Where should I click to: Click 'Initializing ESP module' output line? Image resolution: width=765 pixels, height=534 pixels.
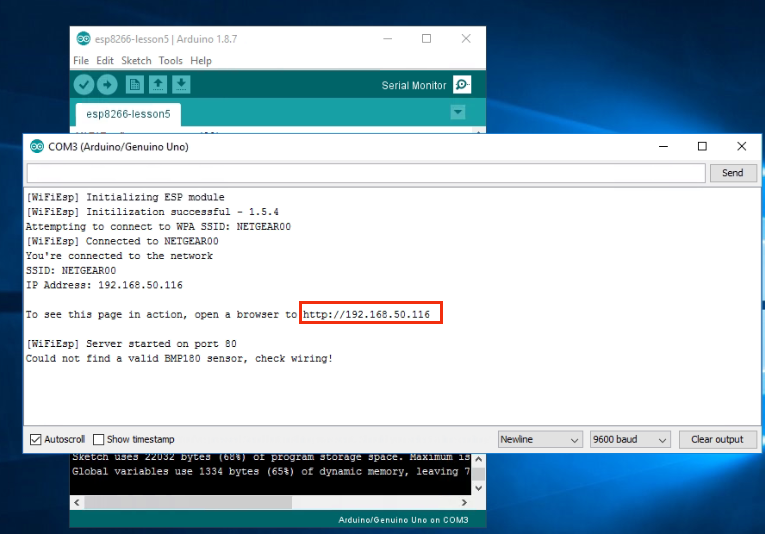pyautogui.click(x=125, y=198)
